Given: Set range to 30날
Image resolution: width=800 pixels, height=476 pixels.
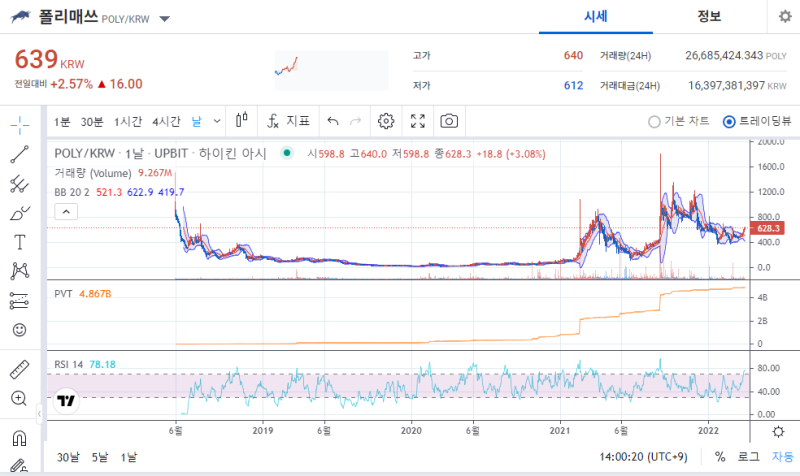Looking at the screenshot, I should pos(68,457).
